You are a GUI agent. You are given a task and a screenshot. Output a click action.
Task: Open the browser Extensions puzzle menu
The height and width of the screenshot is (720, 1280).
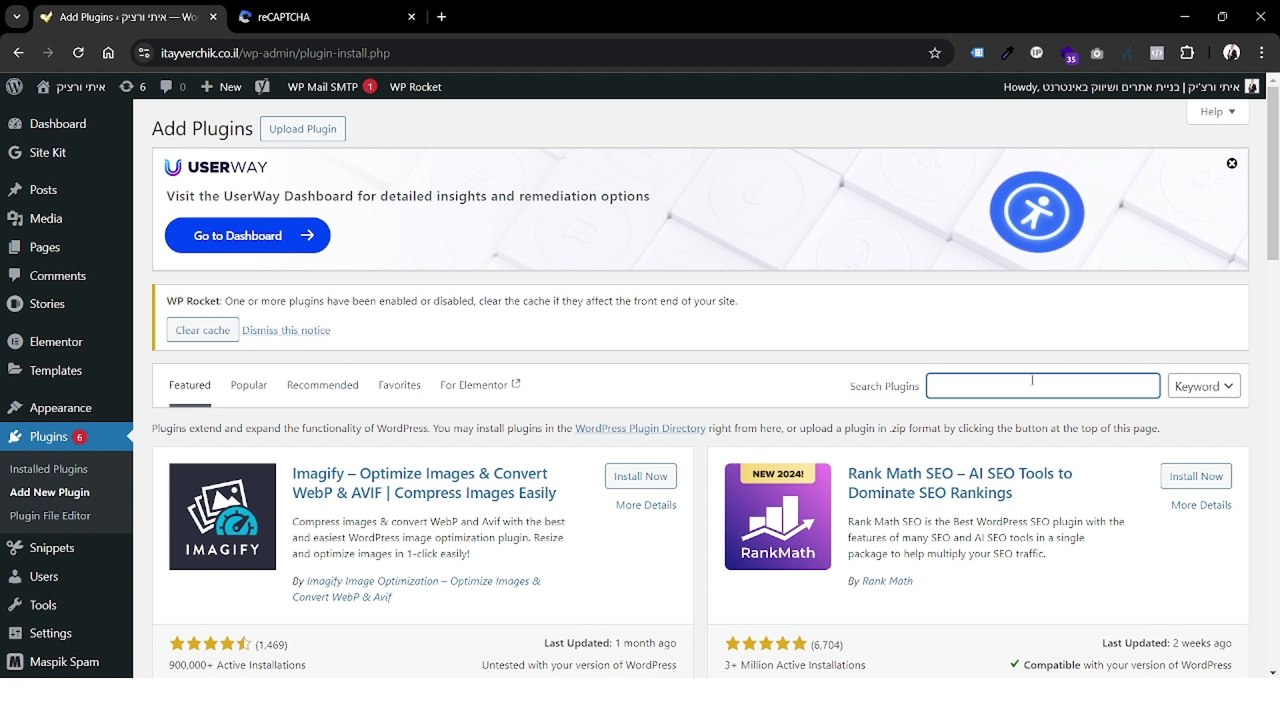click(x=1187, y=53)
